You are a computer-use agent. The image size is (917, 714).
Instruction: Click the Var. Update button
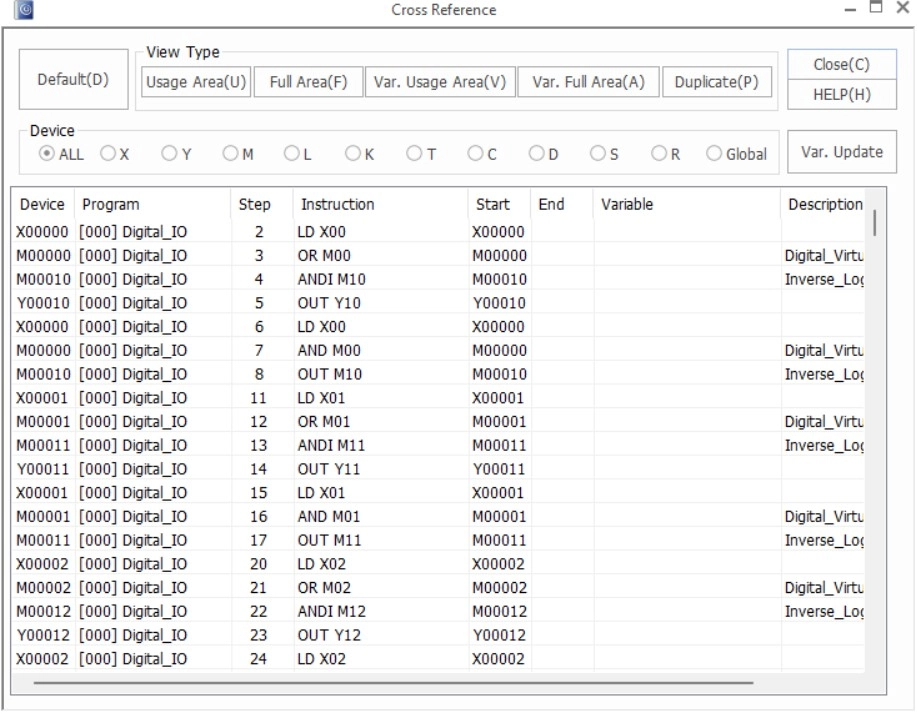click(x=842, y=152)
